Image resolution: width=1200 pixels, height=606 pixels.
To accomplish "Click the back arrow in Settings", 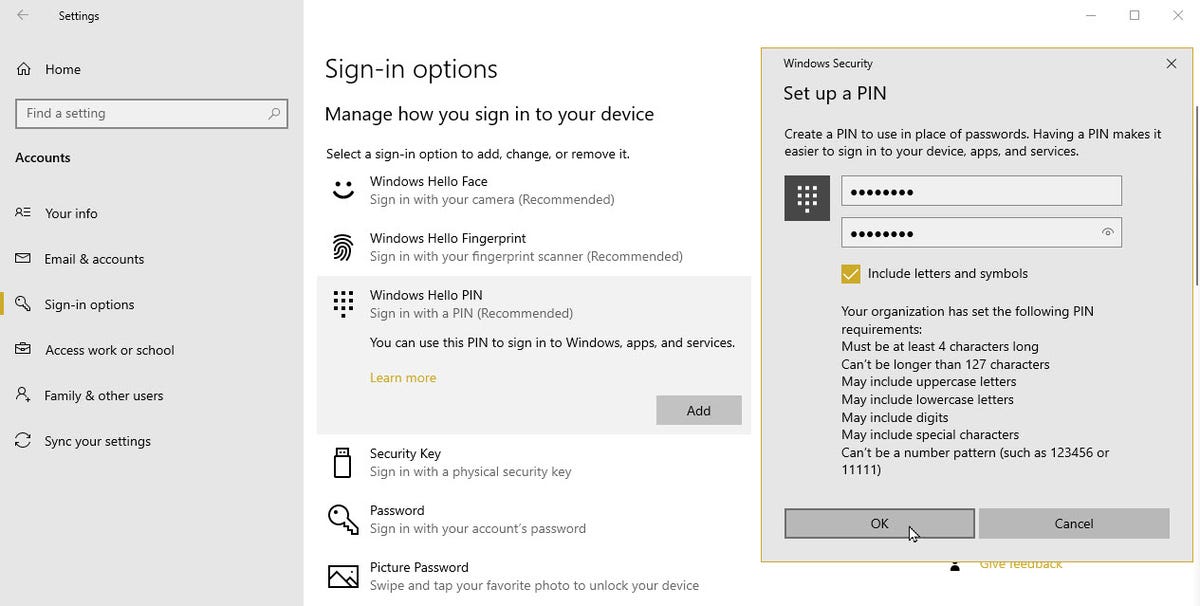I will click(x=22, y=15).
